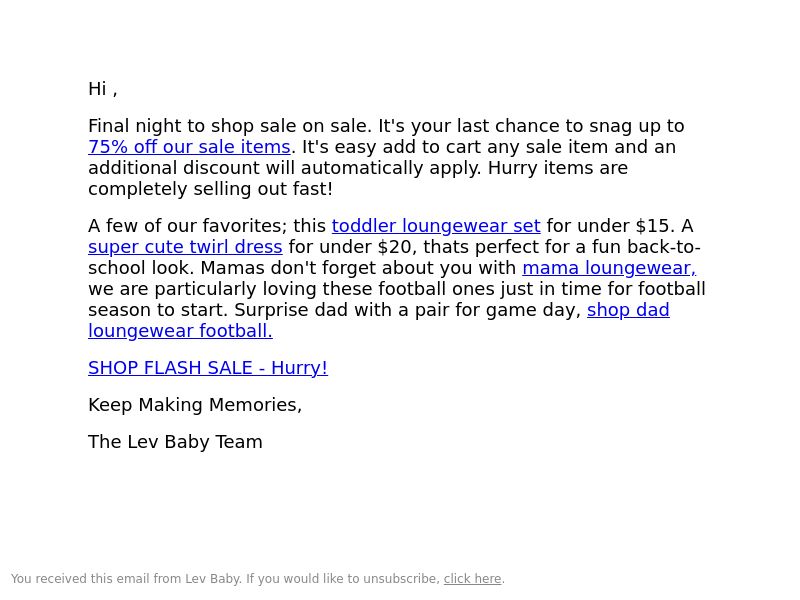This screenshot has height=600, width=800.
Task: Click the 'loungewear football.' link text
Action: [x=180, y=331]
